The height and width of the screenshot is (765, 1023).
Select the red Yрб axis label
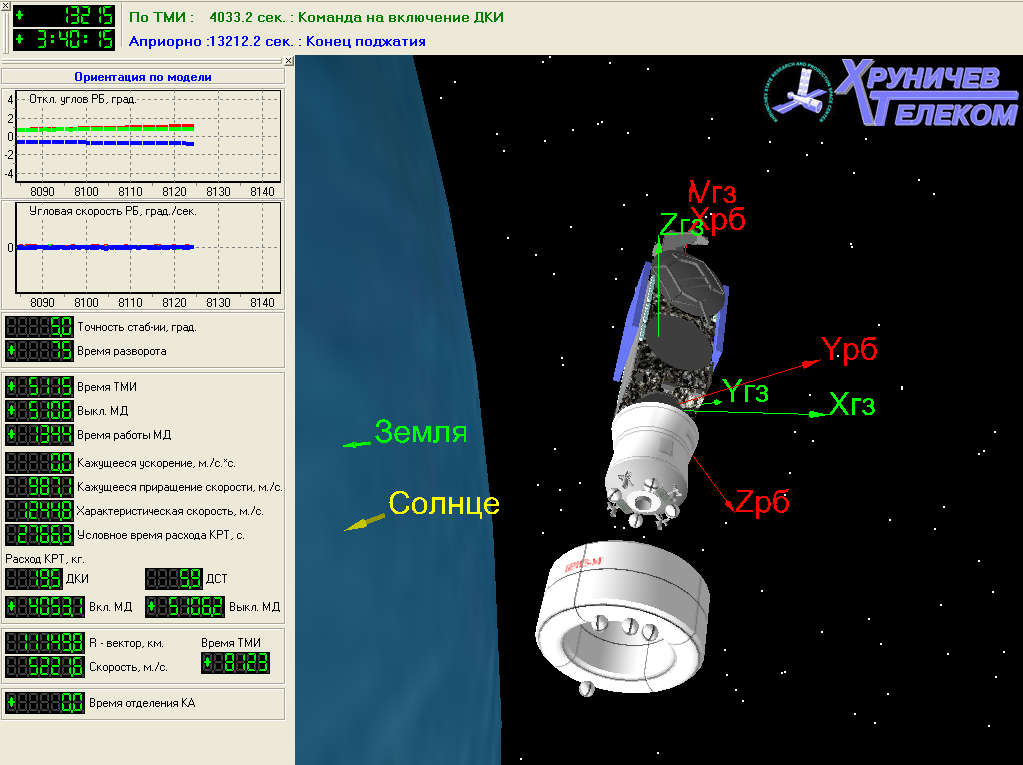pos(849,348)
